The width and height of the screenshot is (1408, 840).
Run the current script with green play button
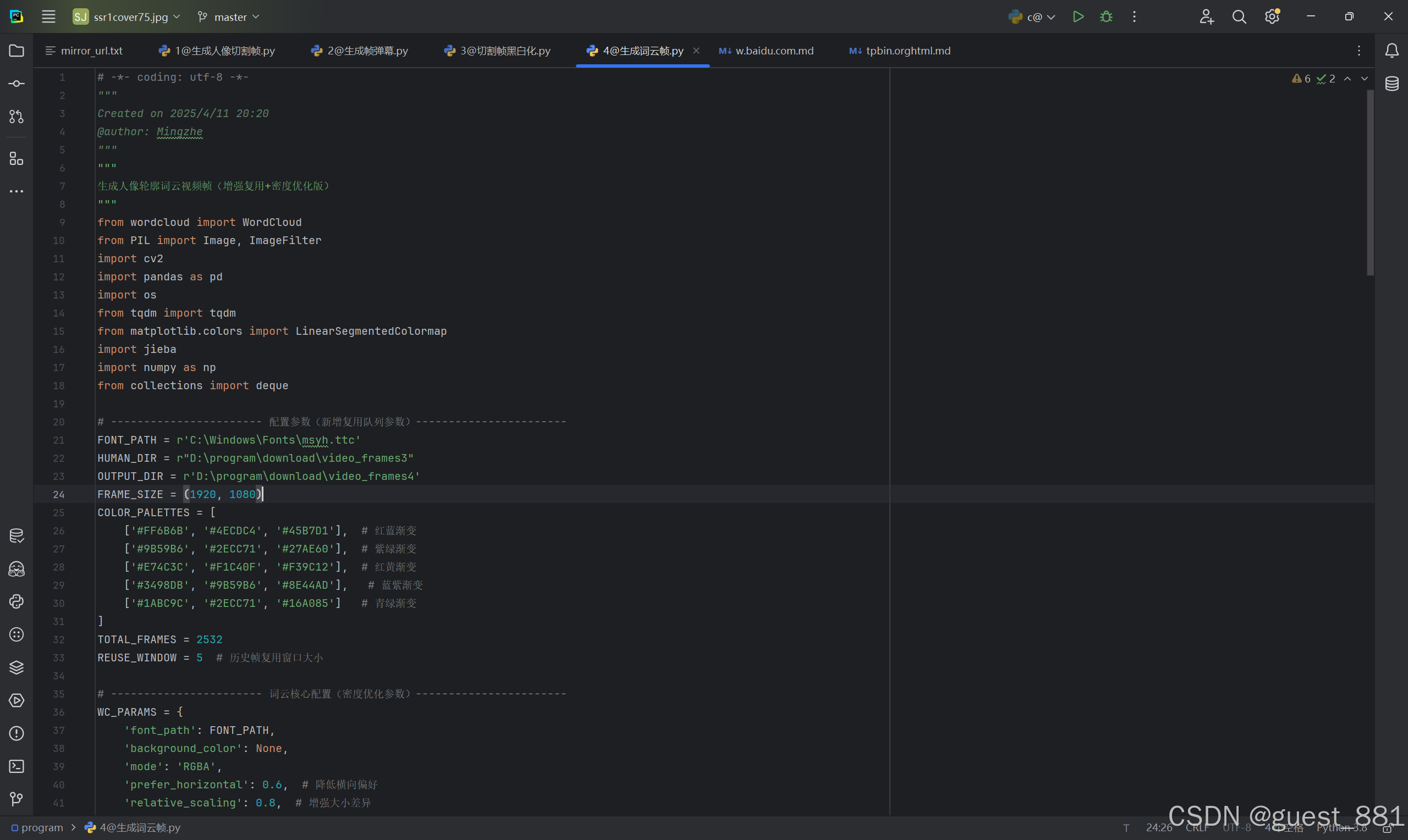click(1078, 17)
